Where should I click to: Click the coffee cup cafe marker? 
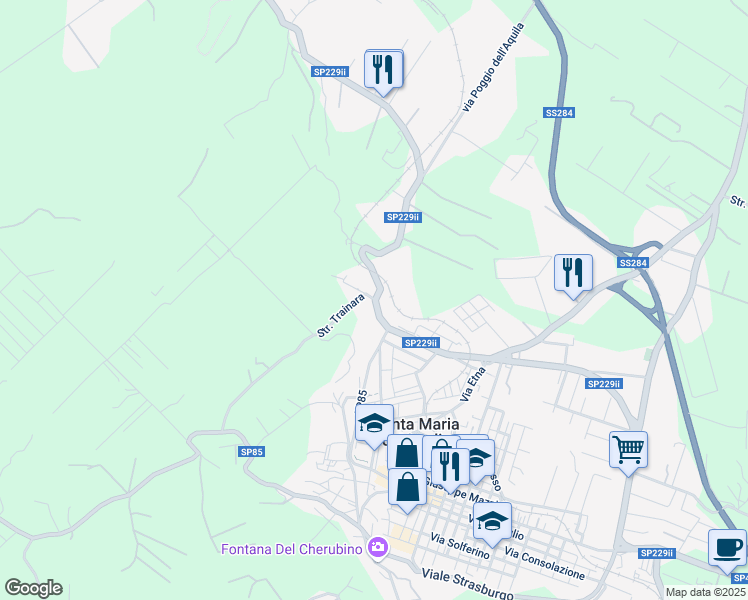click(727, 550)
